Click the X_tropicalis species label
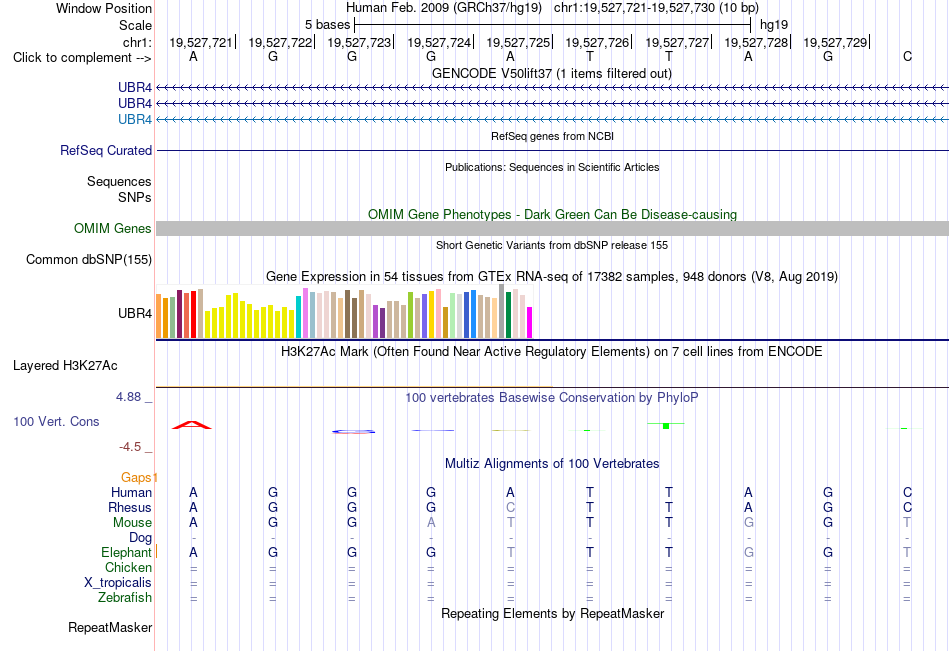Viewport: 950px width, 651px height. coord(118,583)
